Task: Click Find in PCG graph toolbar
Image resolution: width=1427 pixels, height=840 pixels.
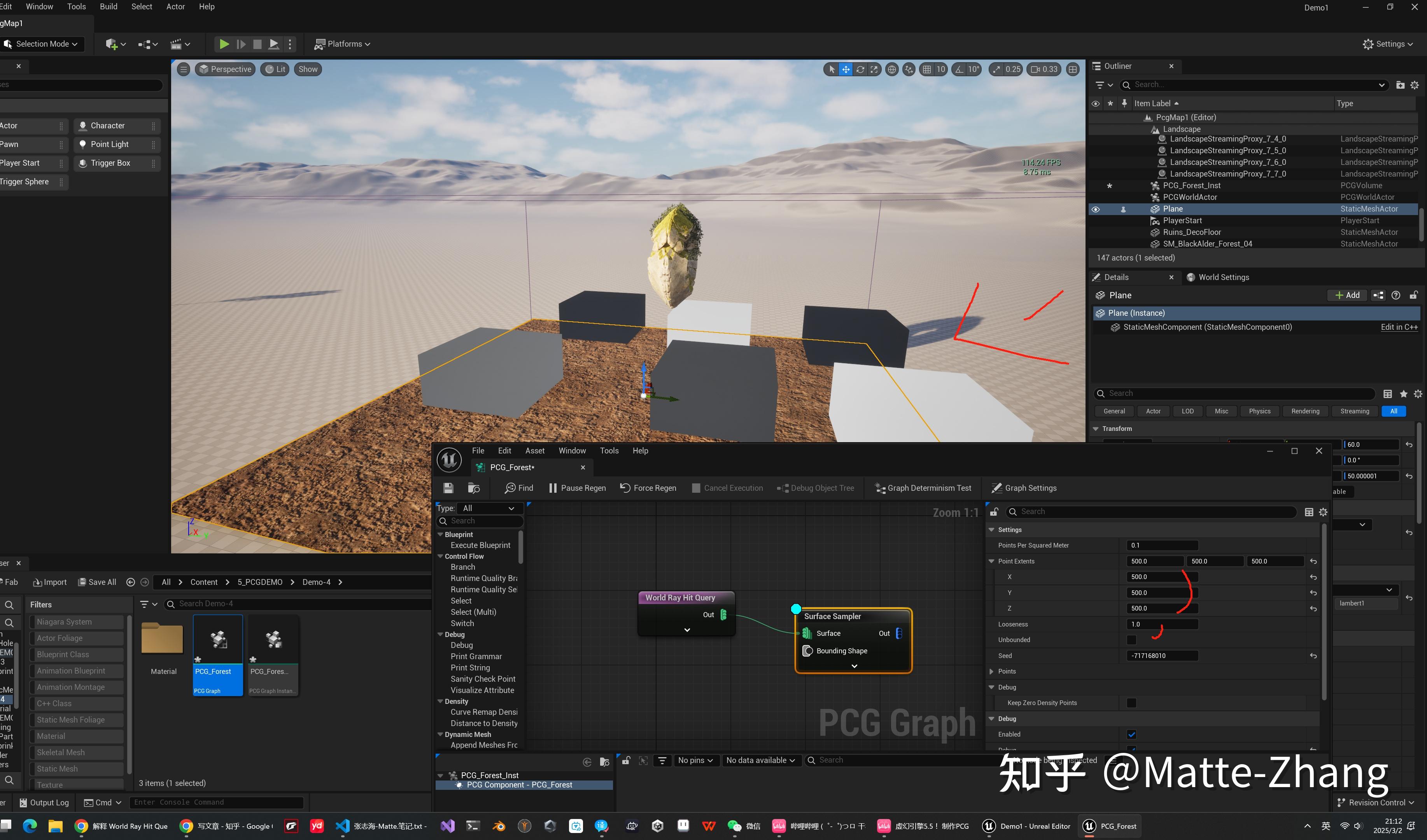Action: [519, 488]
